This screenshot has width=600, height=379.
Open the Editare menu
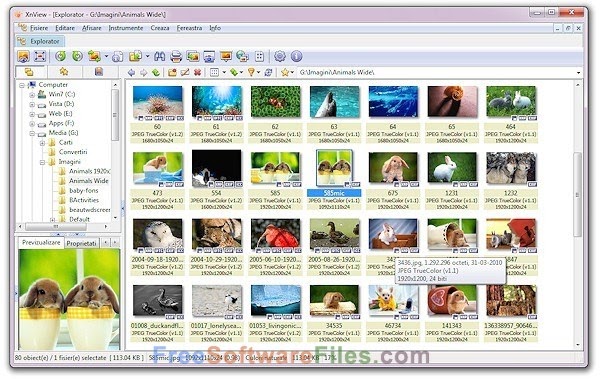(65, 28)
